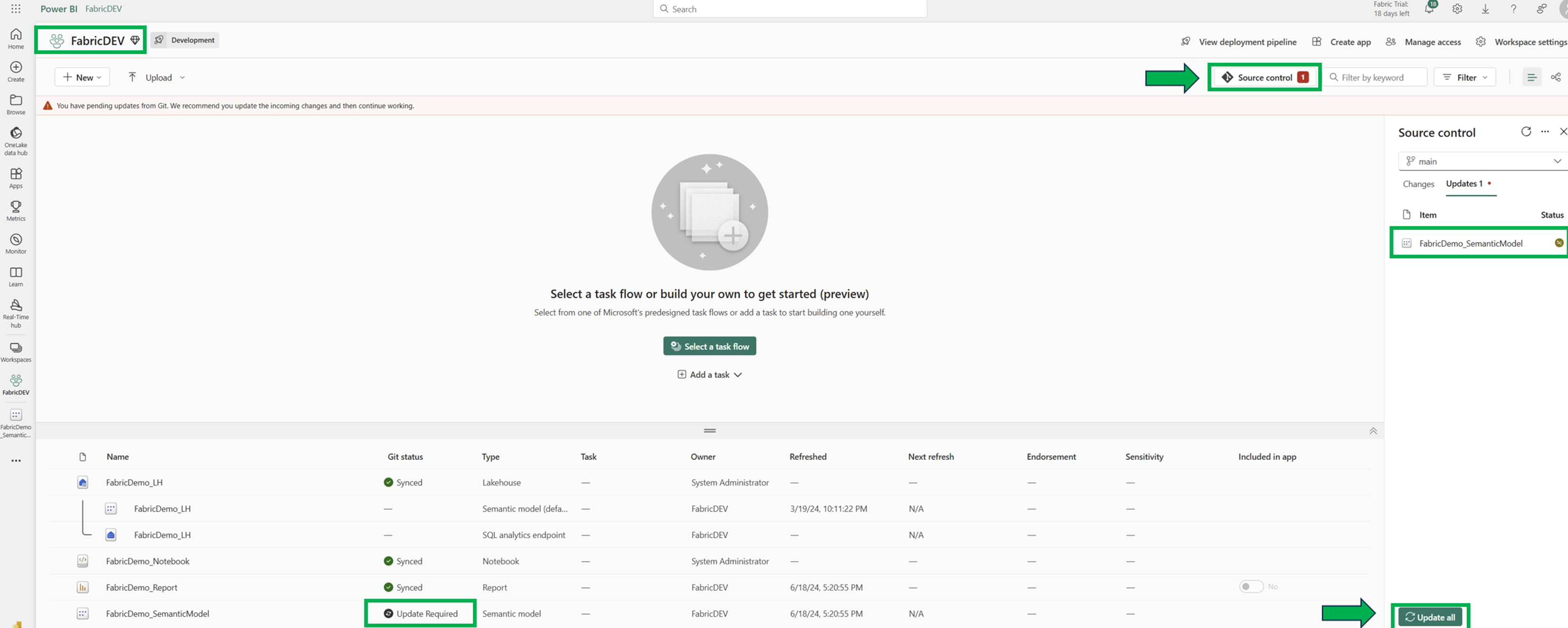Click Select a task flow button
Image resolution: width=1568 pixels, height=628 pixels.
point(709,346)
